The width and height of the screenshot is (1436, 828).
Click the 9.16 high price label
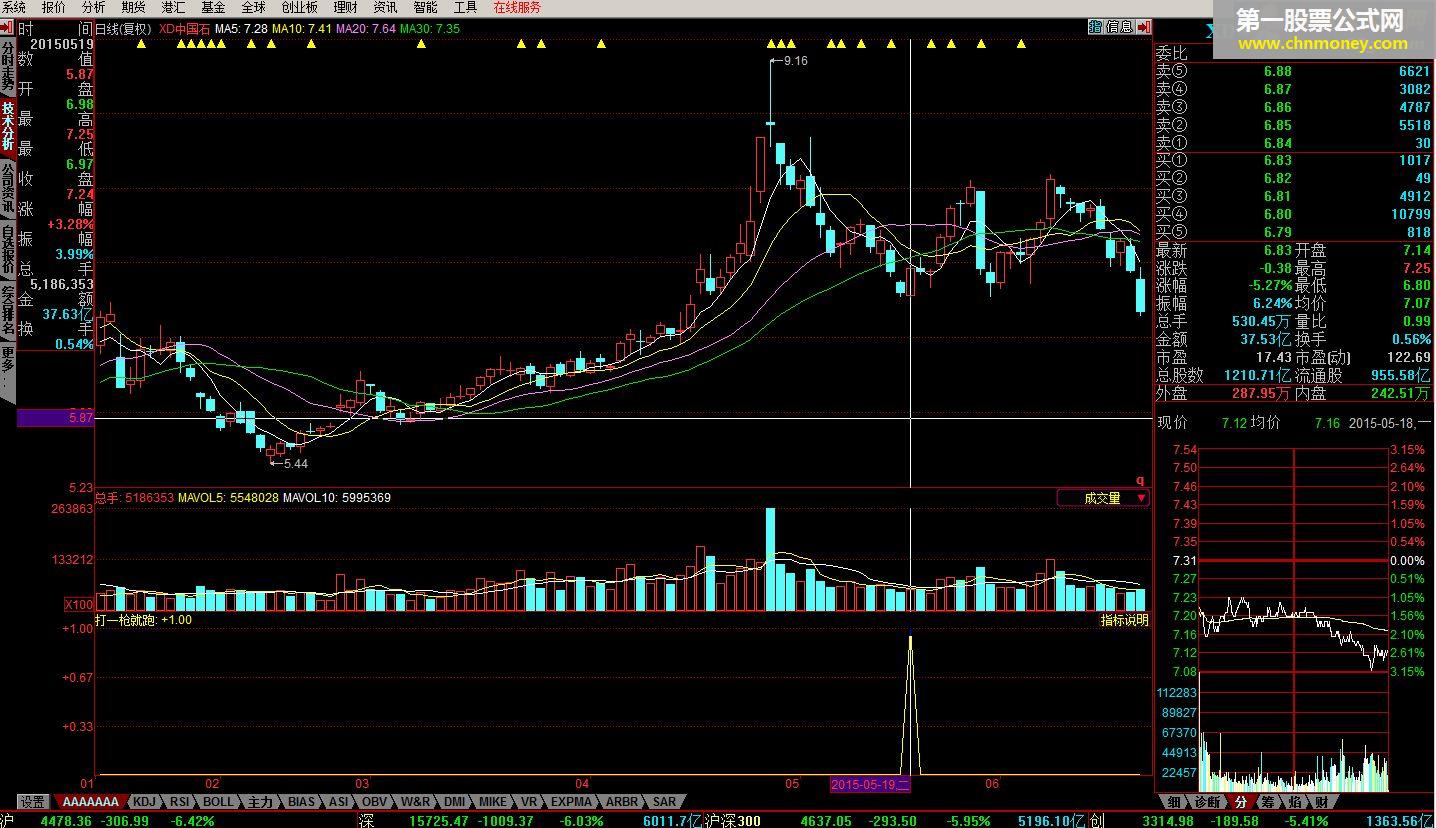[796, 61]
